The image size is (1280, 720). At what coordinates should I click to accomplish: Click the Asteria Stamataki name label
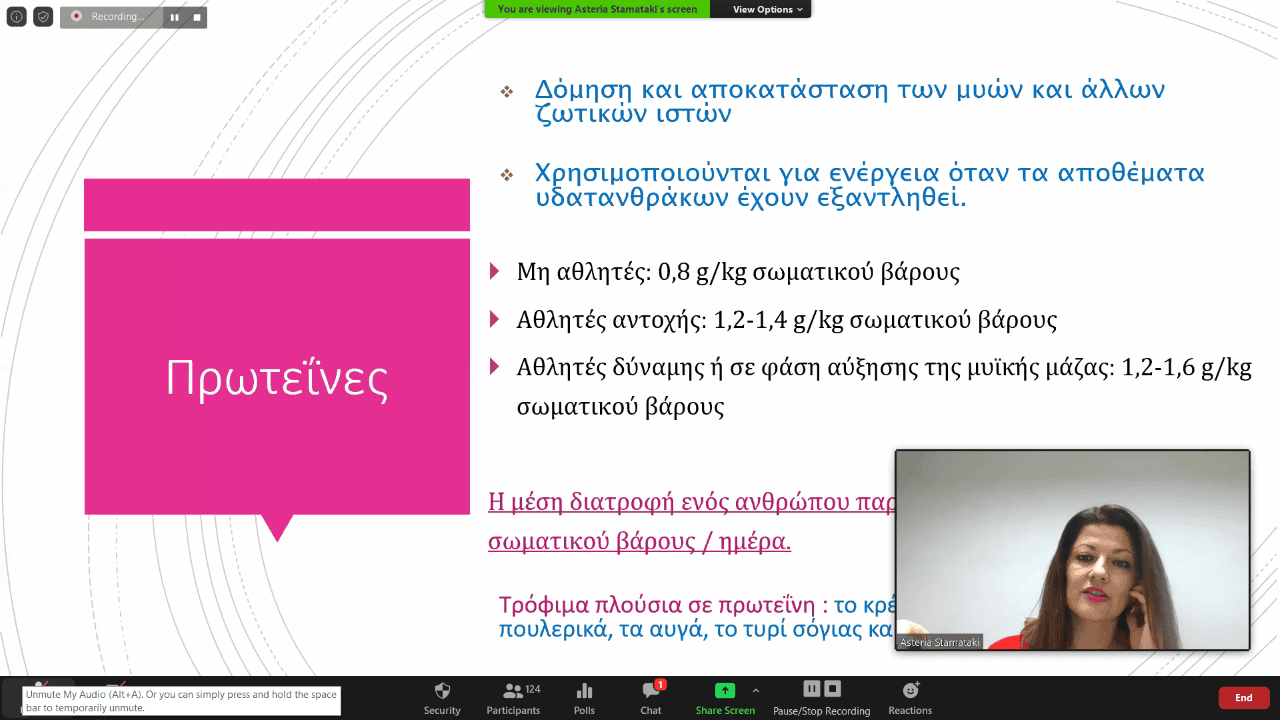[x=939, y=642]
